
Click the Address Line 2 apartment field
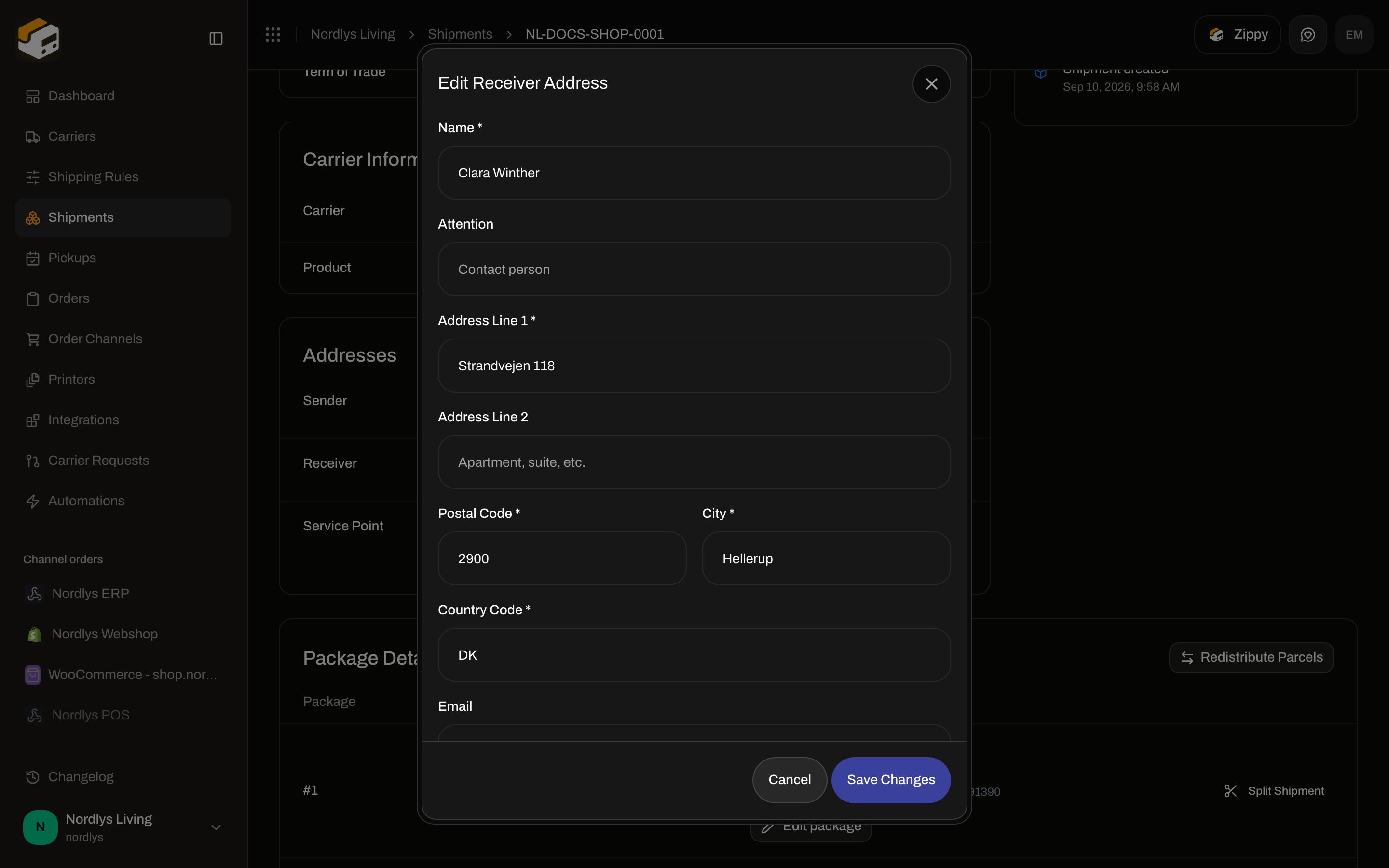pyautogui.click(x=694, y=462)
